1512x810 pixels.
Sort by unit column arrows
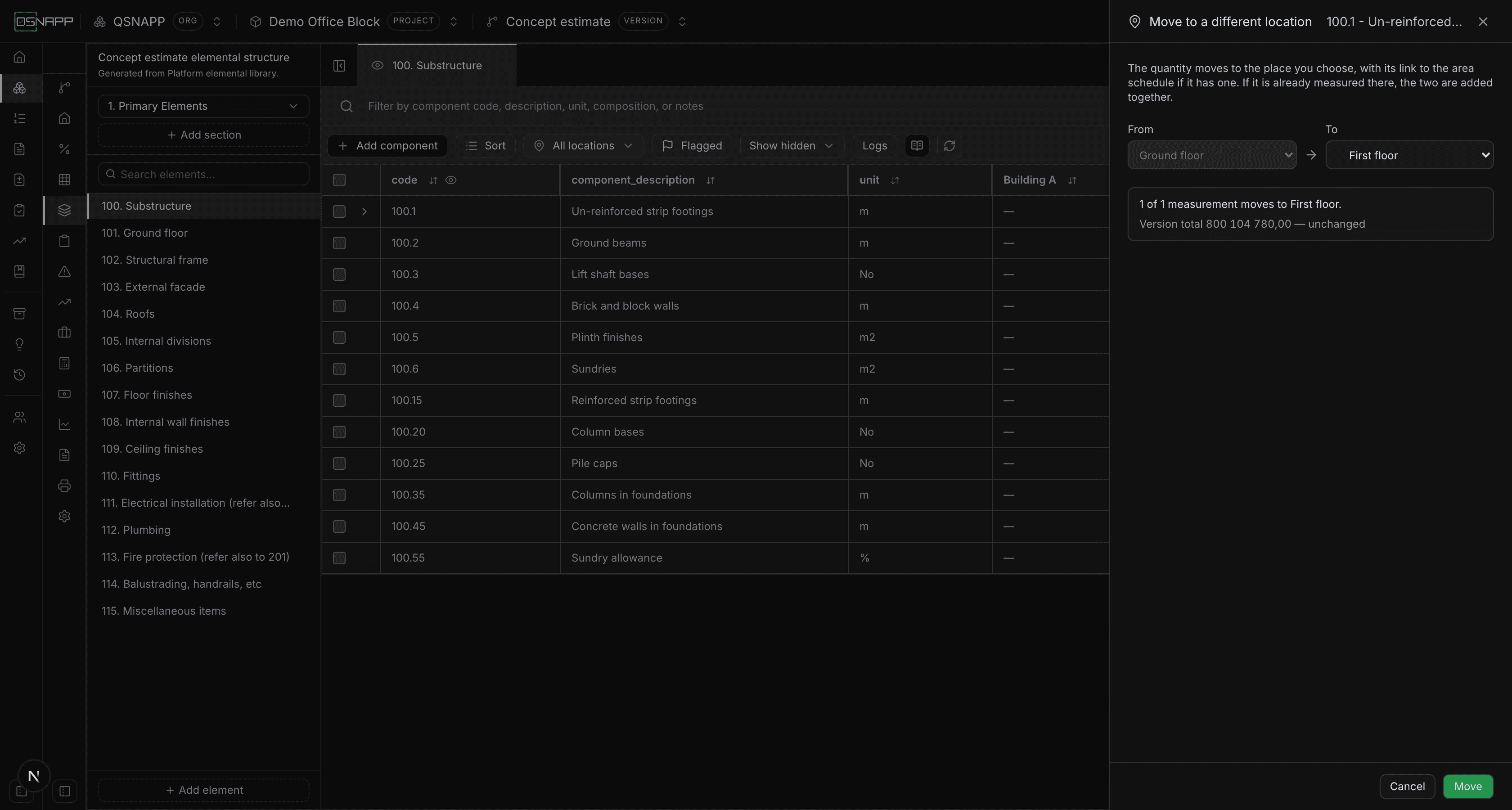[895, 180]
